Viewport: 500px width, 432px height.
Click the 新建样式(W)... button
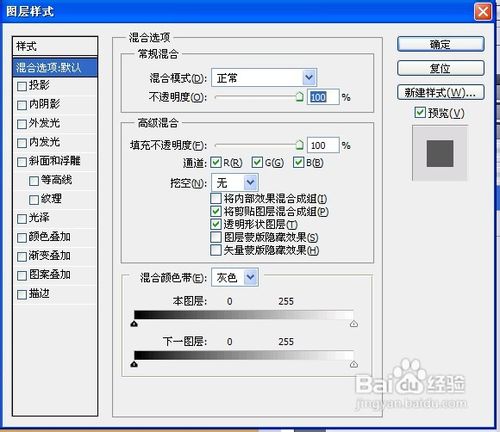pos(441,92)
